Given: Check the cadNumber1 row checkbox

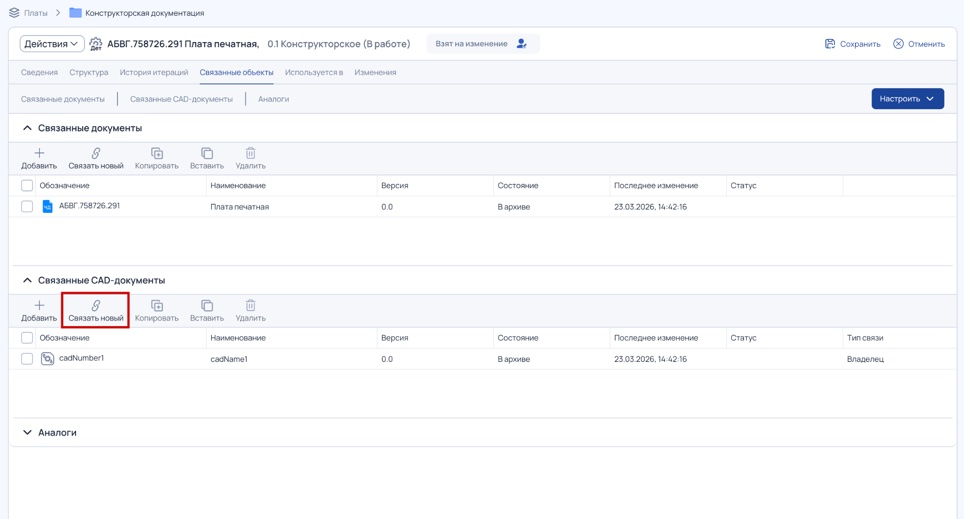Looking at the screenshot, I should [27, 359].
